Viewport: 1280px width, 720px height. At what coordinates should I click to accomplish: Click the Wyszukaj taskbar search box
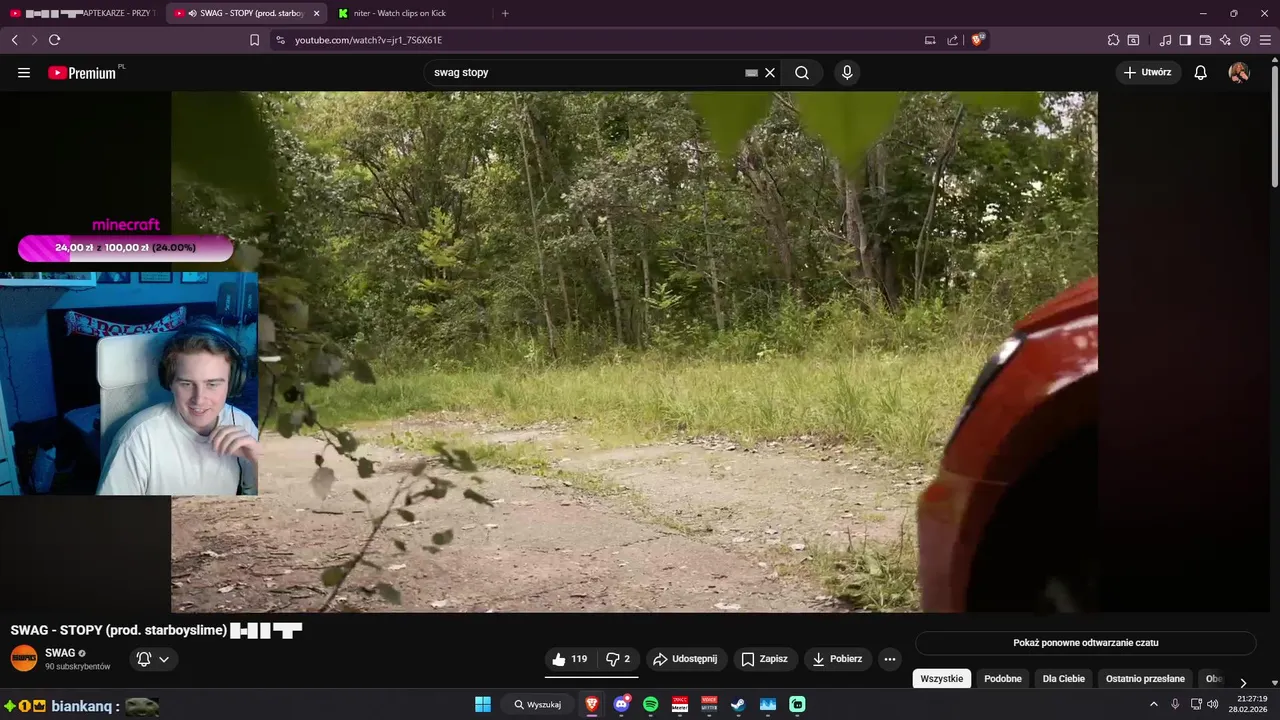(x=537, y=704)
